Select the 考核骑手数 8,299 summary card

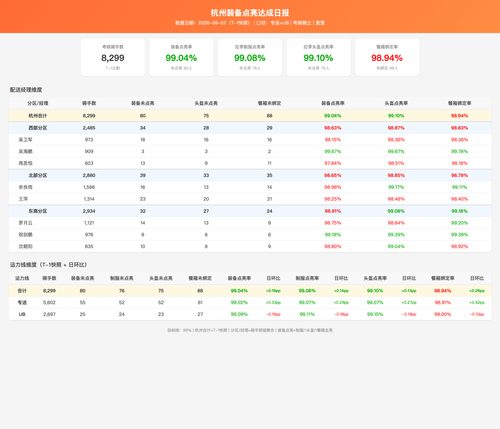113,57
